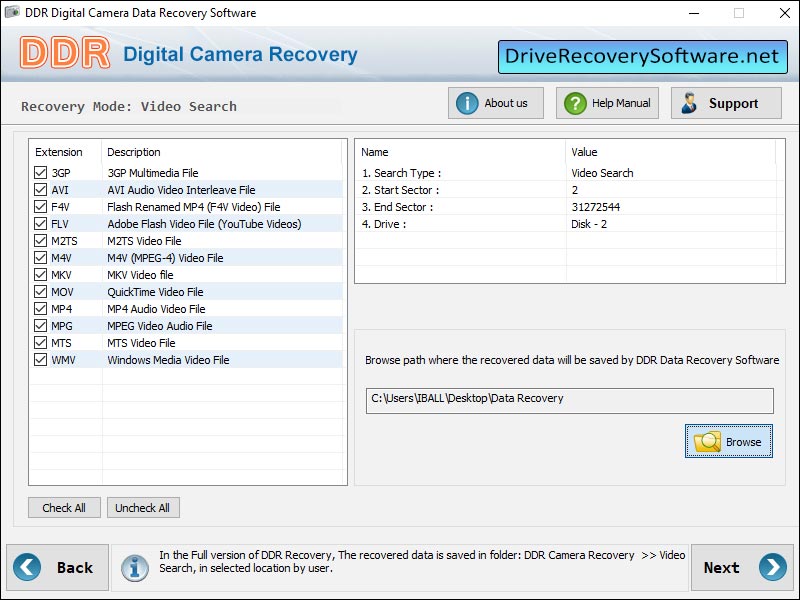
Task: Uncheck the MTS extension checkbox
Action: pos(40,342)
